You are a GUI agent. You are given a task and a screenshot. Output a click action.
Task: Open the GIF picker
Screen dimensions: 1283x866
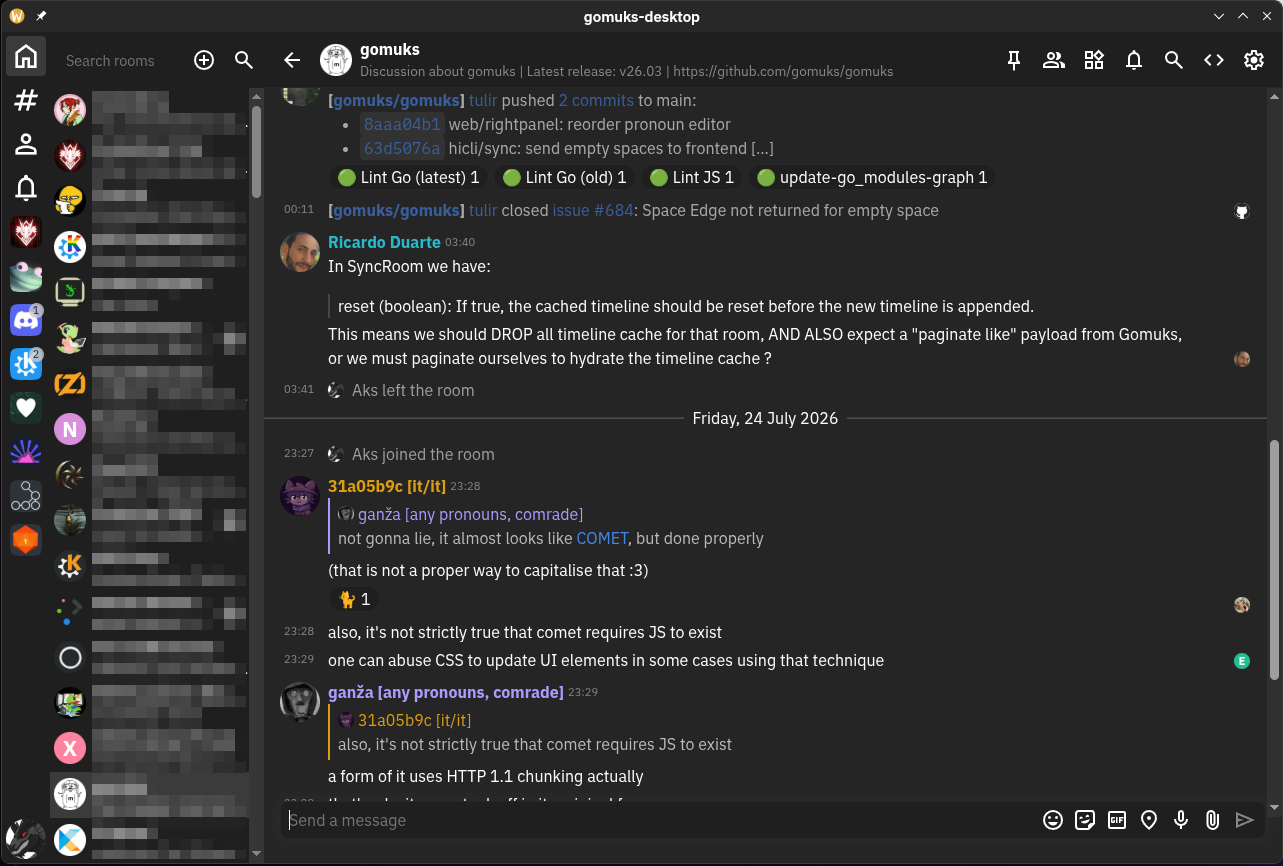click(x=1117, y=820)
